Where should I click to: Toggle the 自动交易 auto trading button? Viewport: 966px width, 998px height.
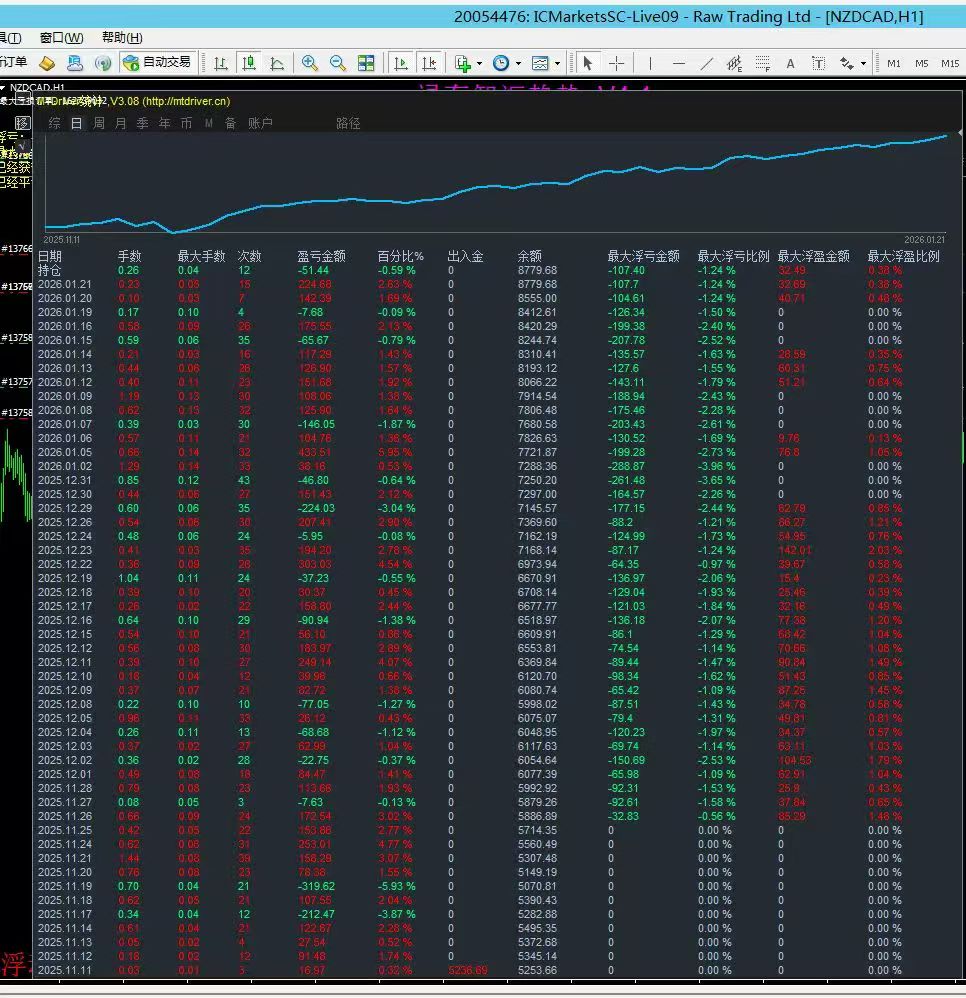click(x=158, y=62)
